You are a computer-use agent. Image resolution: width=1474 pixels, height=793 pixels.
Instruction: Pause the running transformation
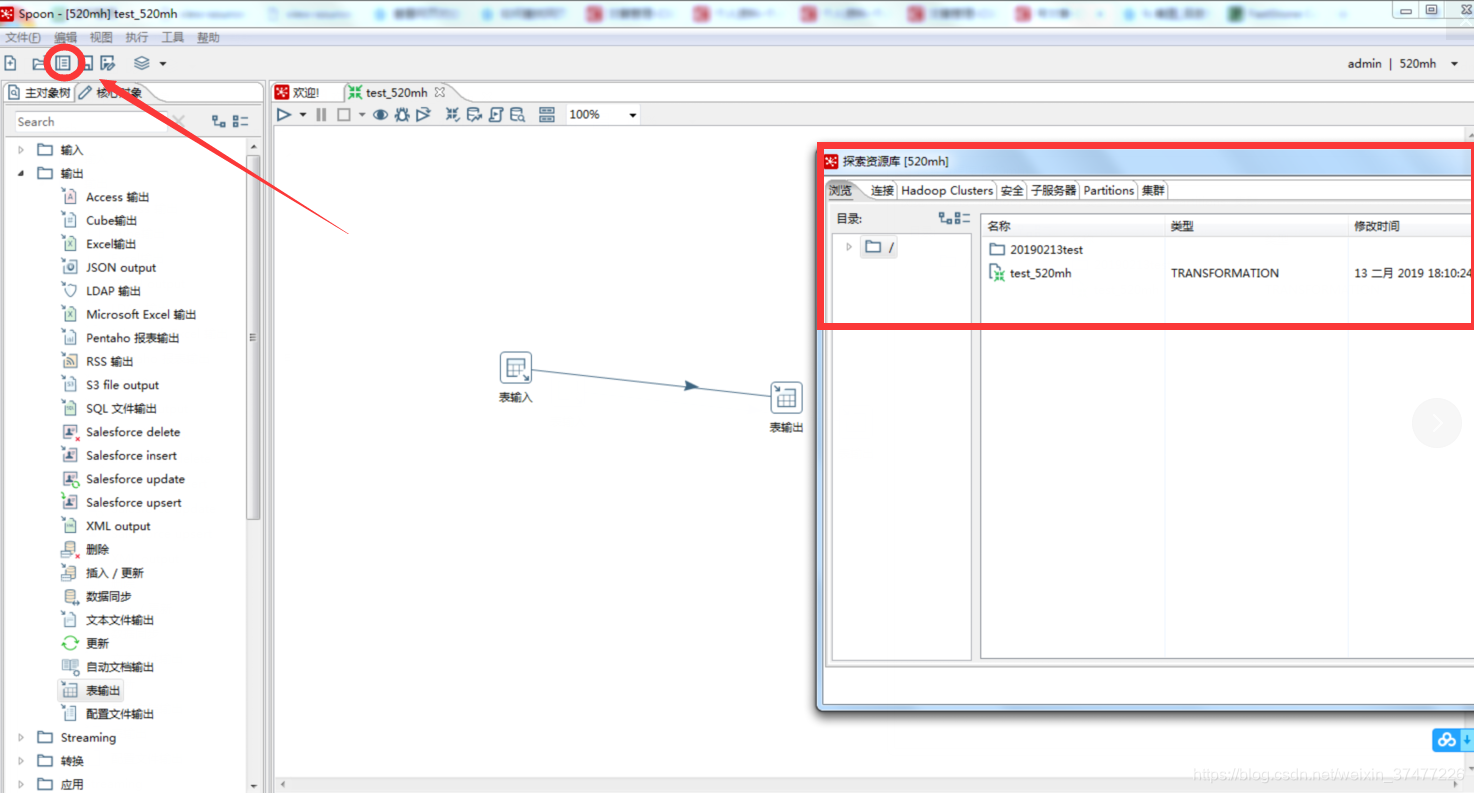[x=321, y=115]
